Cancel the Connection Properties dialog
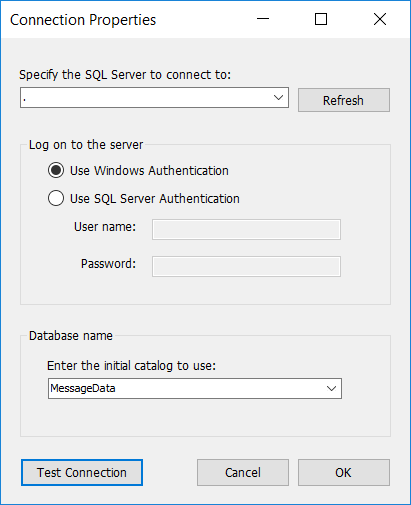 [243, 473]
